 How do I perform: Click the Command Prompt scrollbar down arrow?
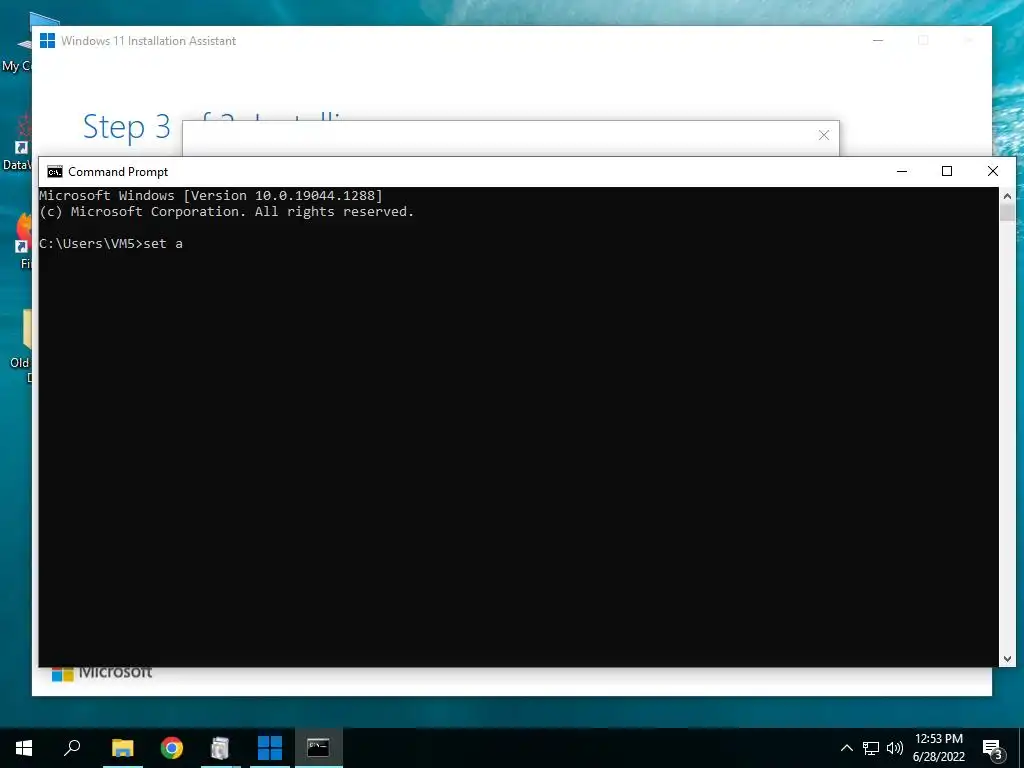tap(1007, 659)
